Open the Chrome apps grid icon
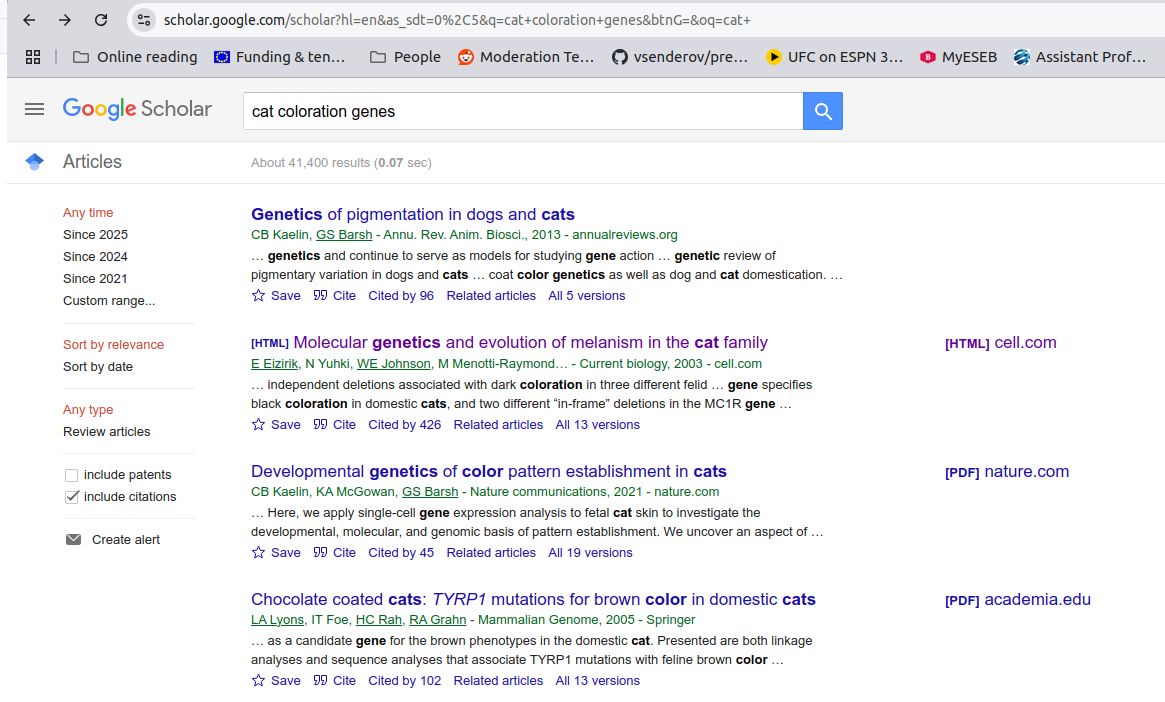Viewport: 1165px width, 702px height. [32, 57]
